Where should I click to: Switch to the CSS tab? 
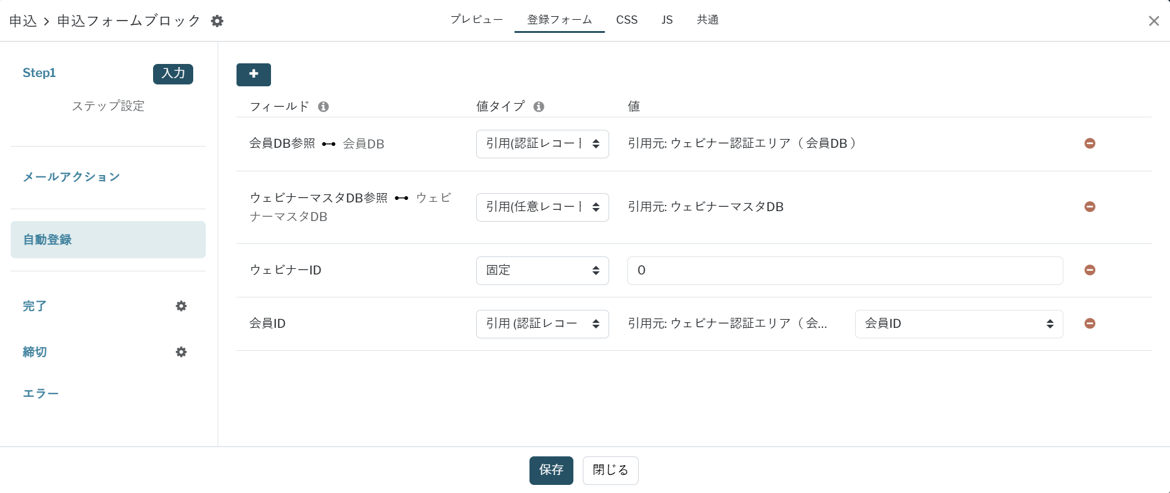coord(626,20)
